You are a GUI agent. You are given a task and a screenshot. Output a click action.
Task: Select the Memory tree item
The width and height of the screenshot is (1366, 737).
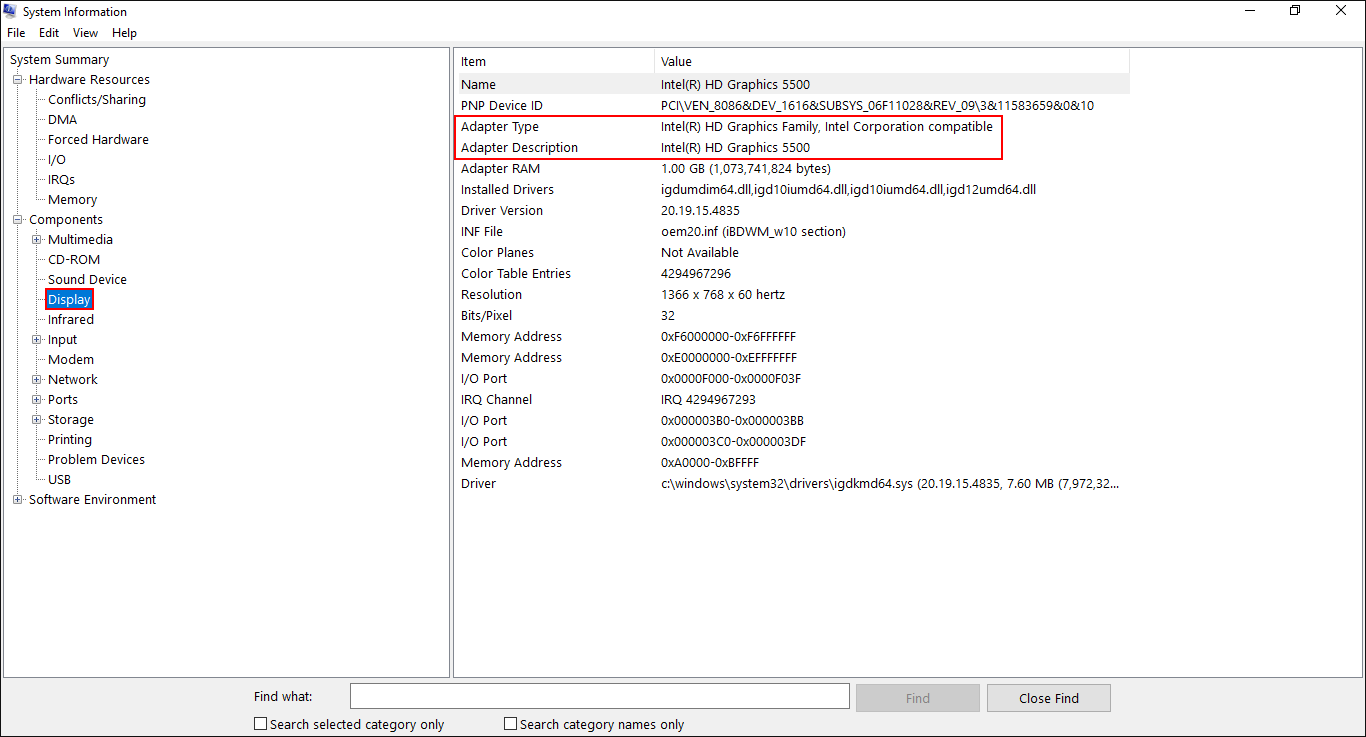(x=73, y=200)
